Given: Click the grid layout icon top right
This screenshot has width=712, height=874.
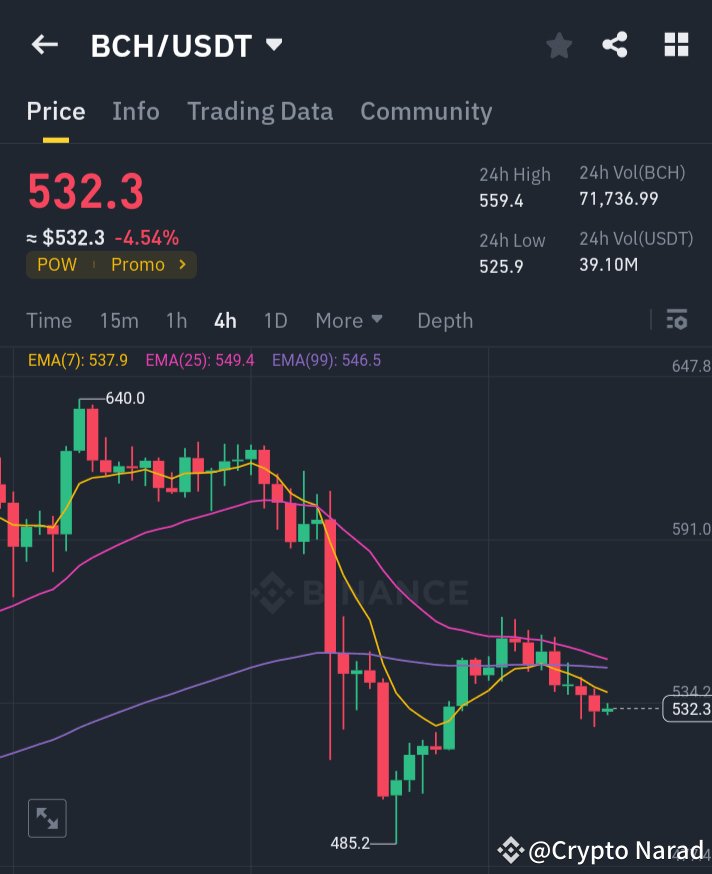Looking at the screenshot, I should [676, 44].
